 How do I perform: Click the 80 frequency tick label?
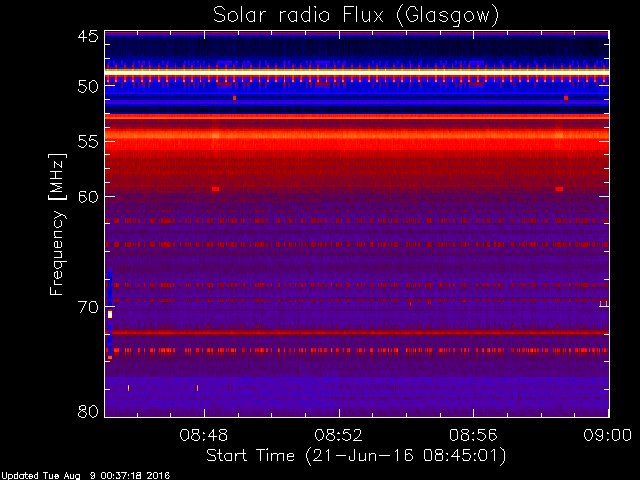88,411
